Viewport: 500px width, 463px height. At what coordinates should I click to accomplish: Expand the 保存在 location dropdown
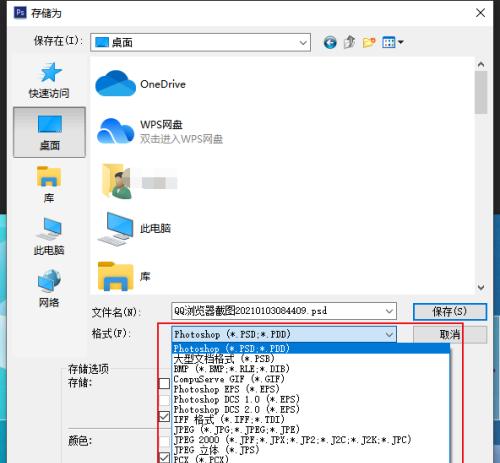click(x=303, y=43)
